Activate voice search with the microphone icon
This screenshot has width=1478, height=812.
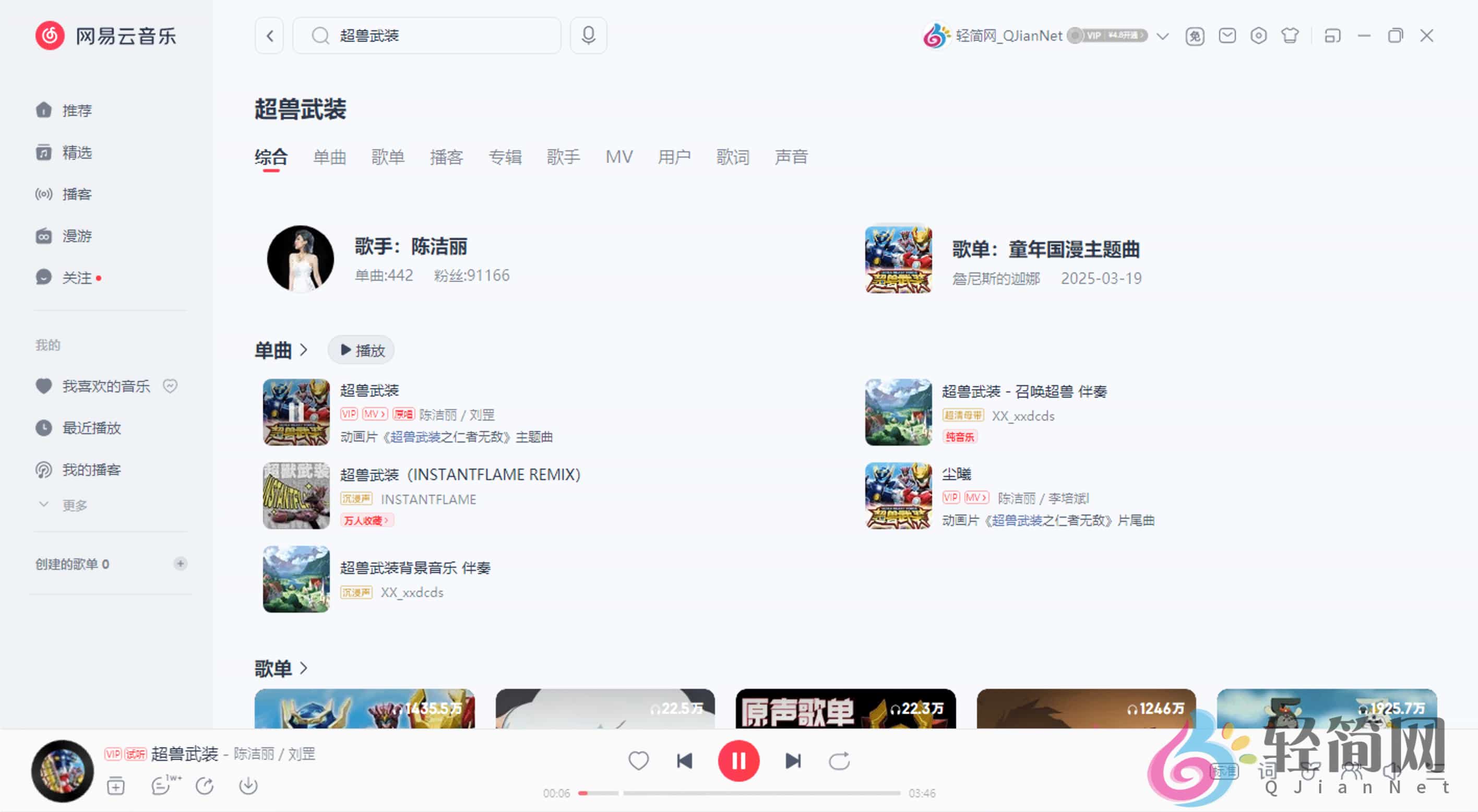(588, 35)
